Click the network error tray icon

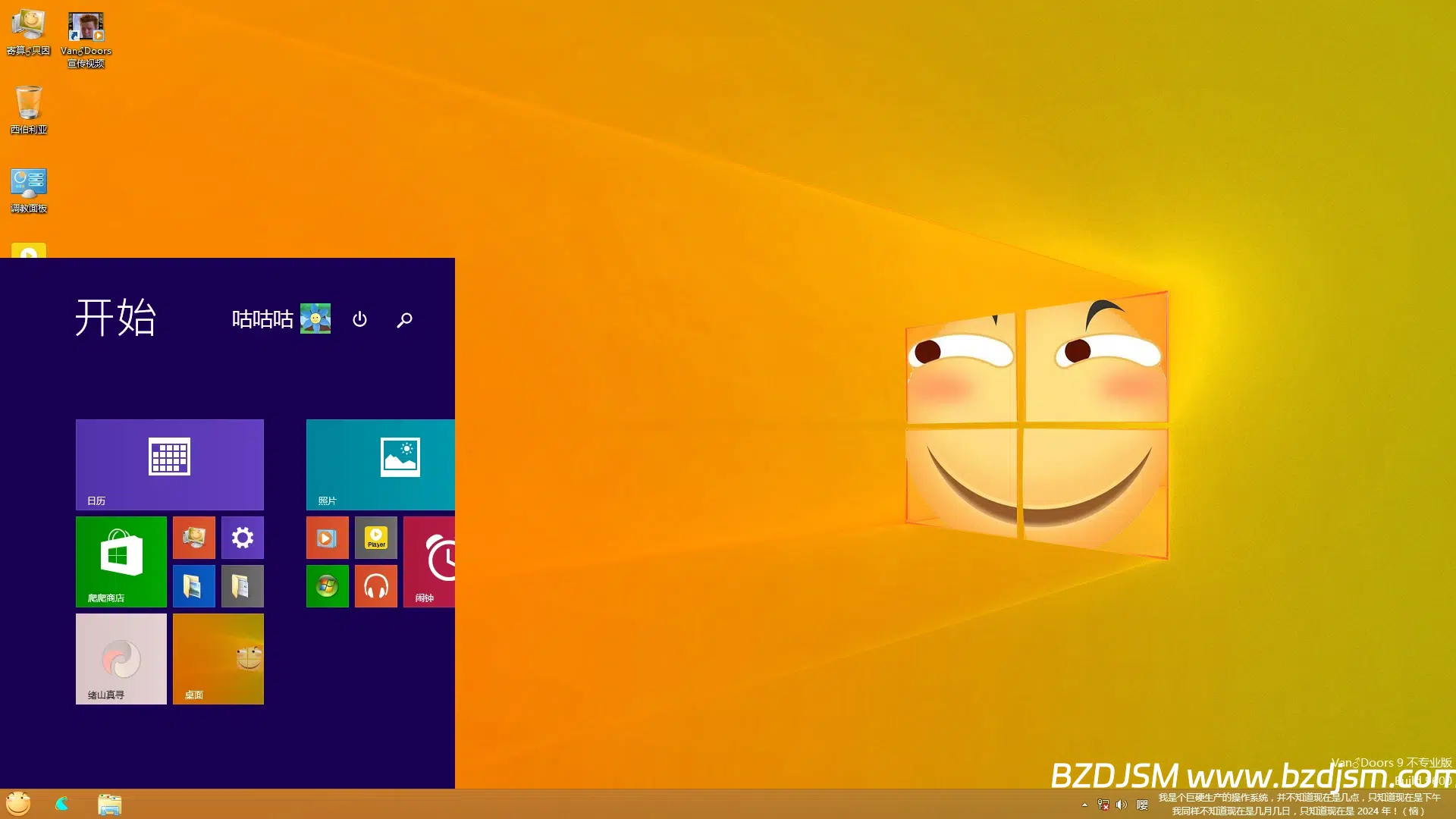point(1103,805)
